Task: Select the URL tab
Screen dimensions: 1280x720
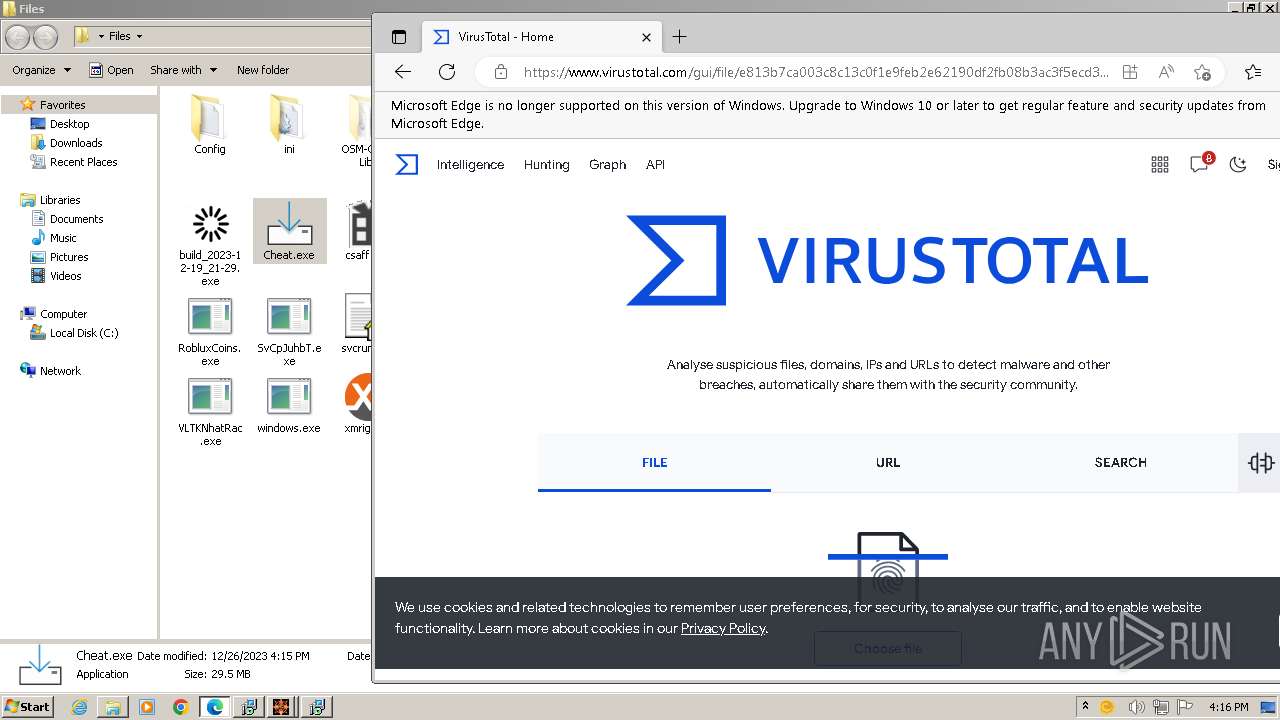Action: (x=888, y=463)
